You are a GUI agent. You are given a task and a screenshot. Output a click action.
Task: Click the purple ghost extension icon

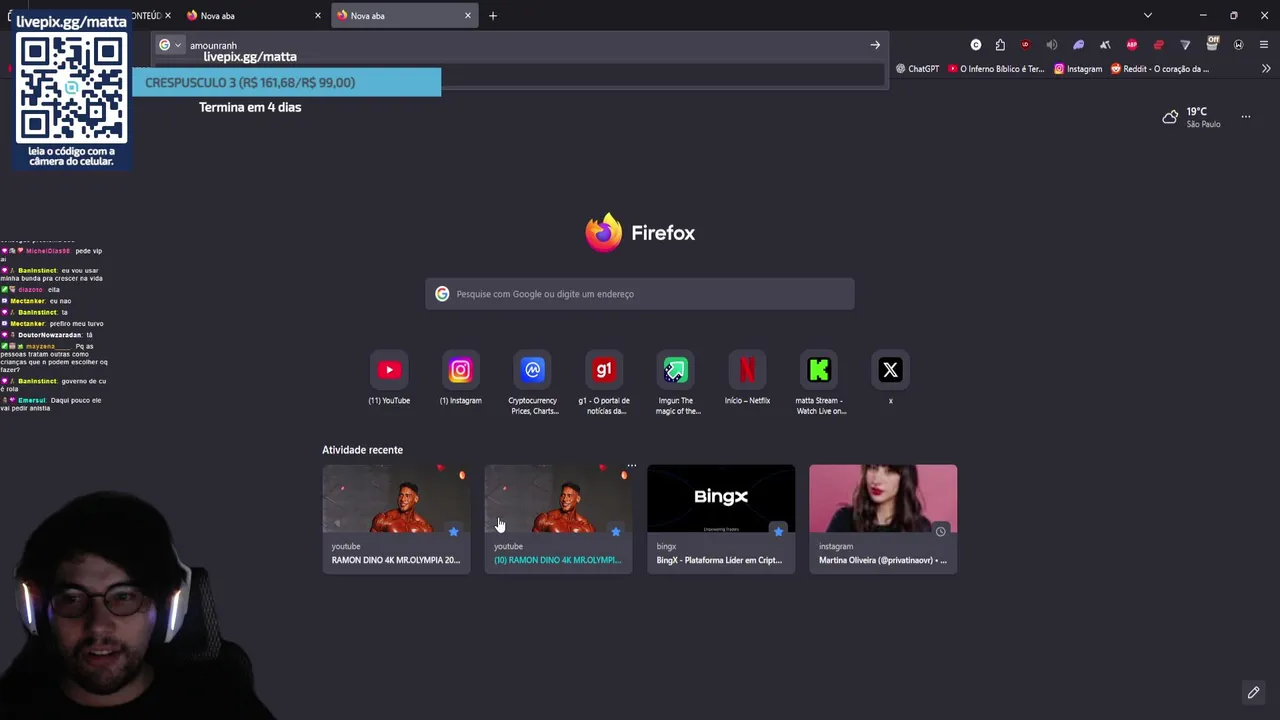[x=1078, y=45]
